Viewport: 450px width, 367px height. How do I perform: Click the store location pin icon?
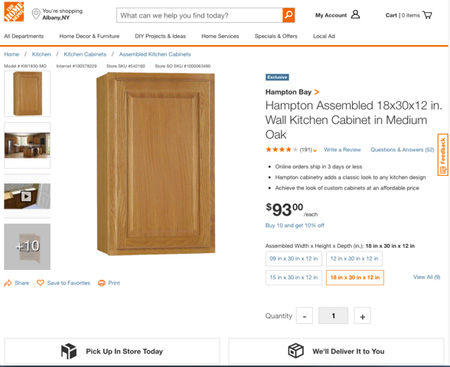point(36,14)
